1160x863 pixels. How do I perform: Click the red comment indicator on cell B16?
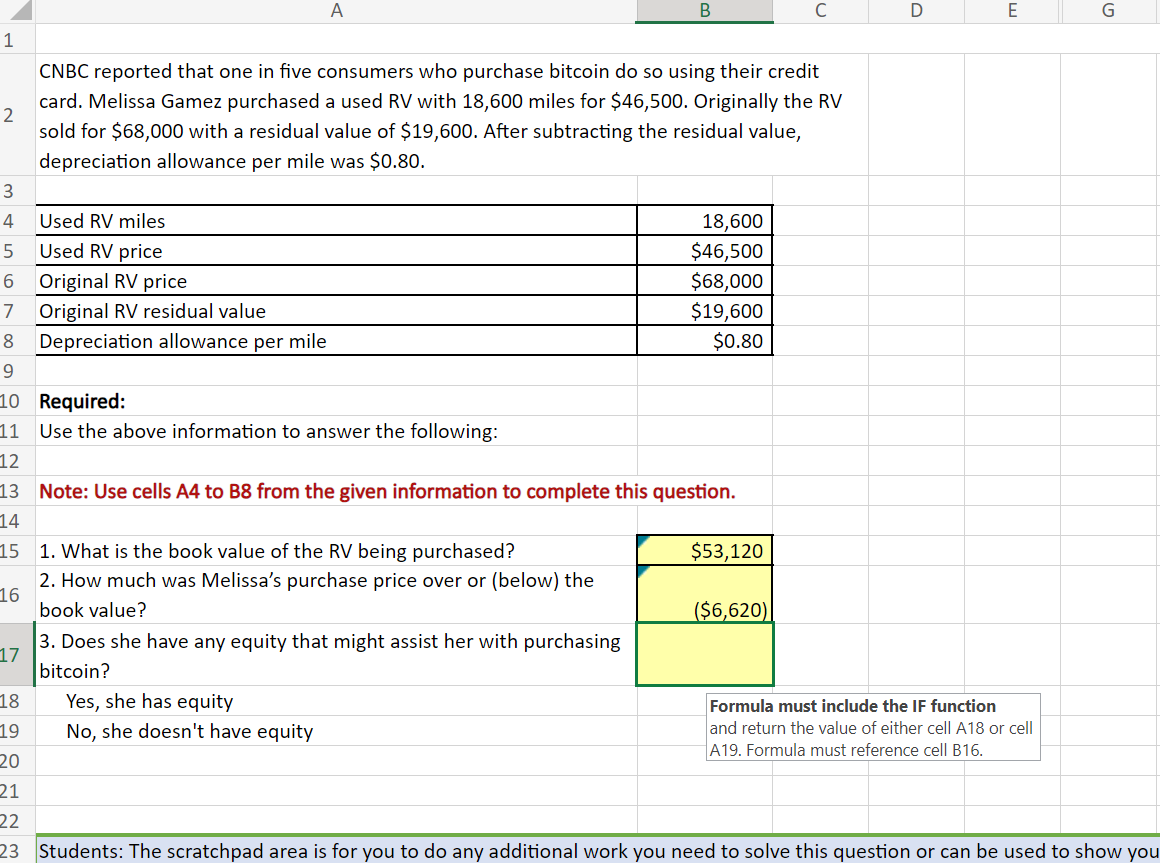tap(642, 572)
